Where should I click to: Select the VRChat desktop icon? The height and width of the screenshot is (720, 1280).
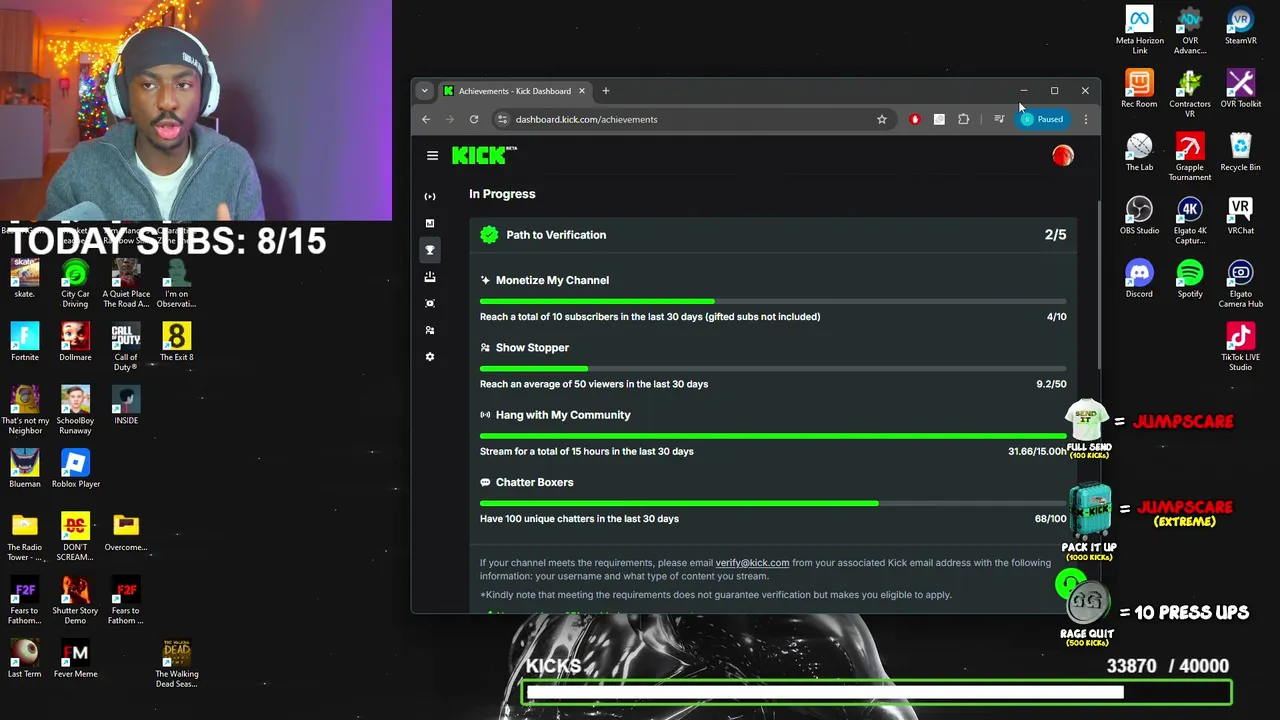(1240, 215)
